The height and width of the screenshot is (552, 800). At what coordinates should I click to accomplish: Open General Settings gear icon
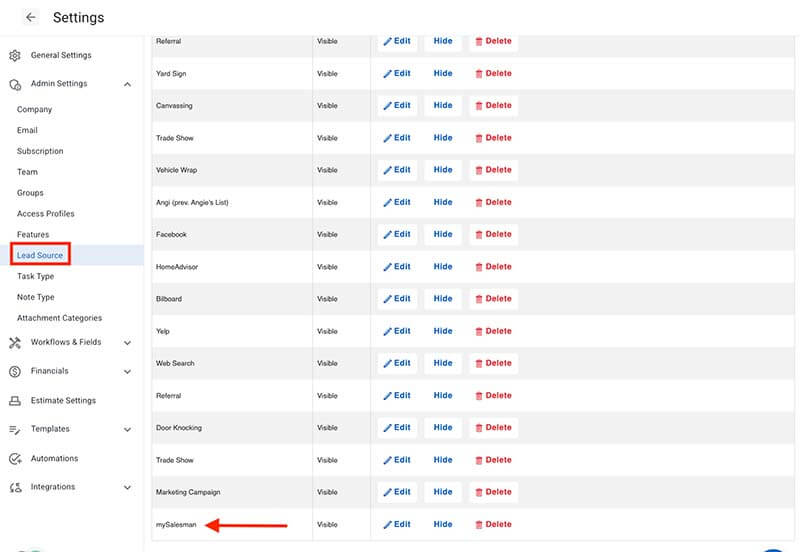point(15,55)
